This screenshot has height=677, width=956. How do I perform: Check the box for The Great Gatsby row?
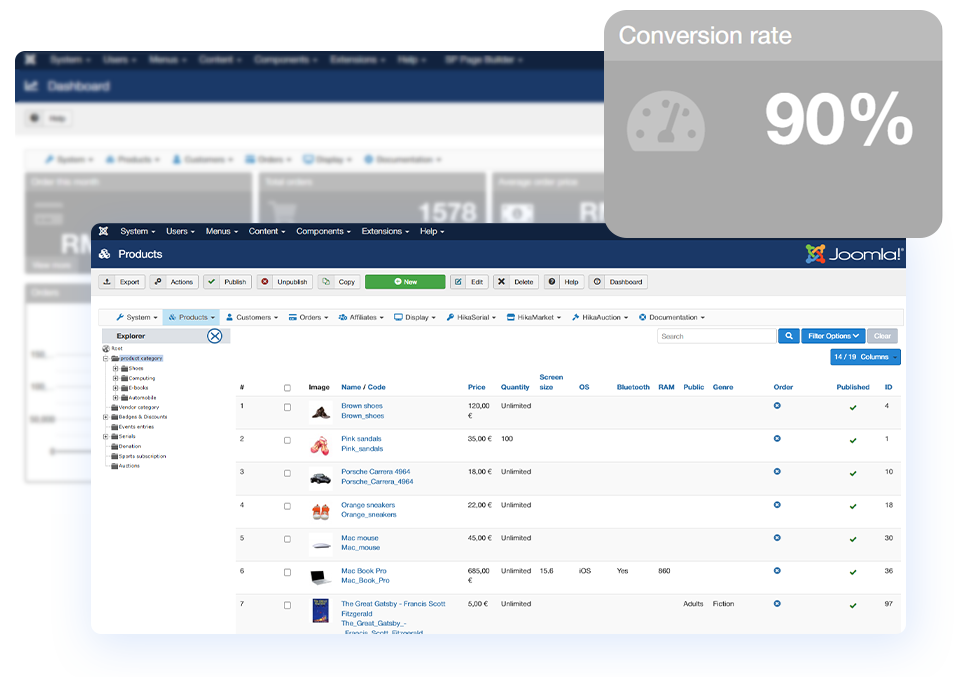(287, 605)
